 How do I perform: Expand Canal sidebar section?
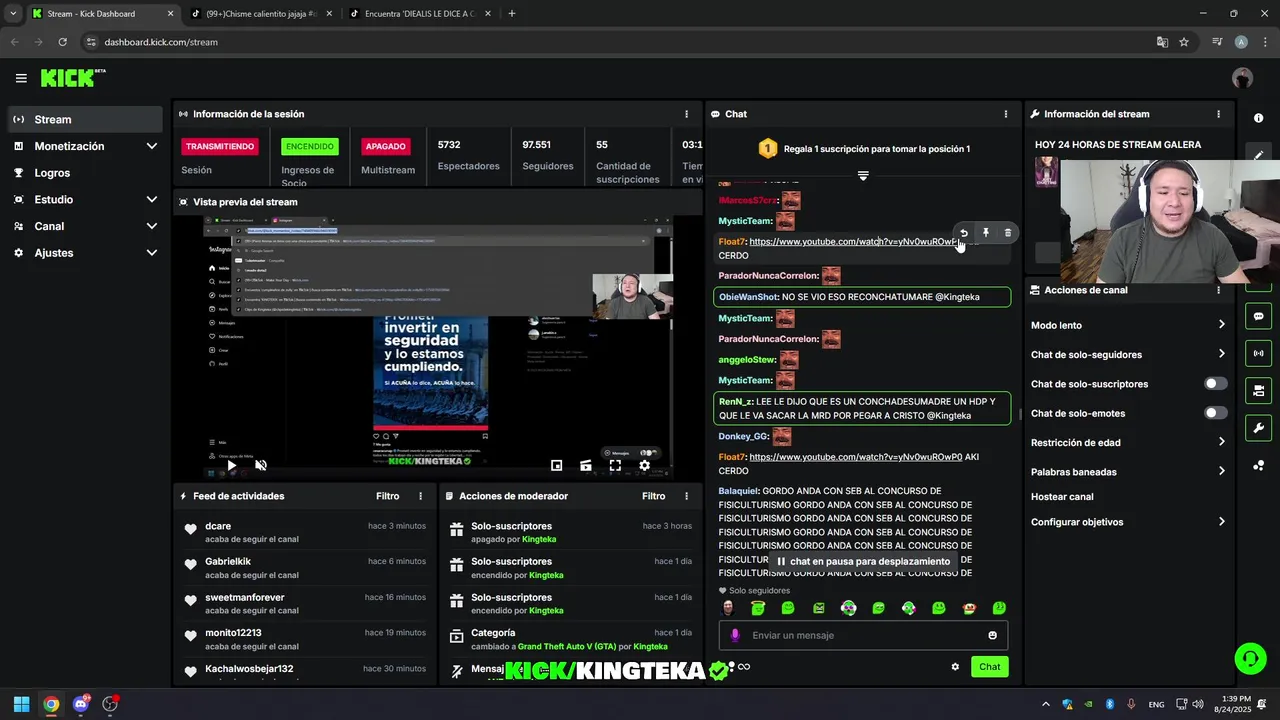(152, 226)
